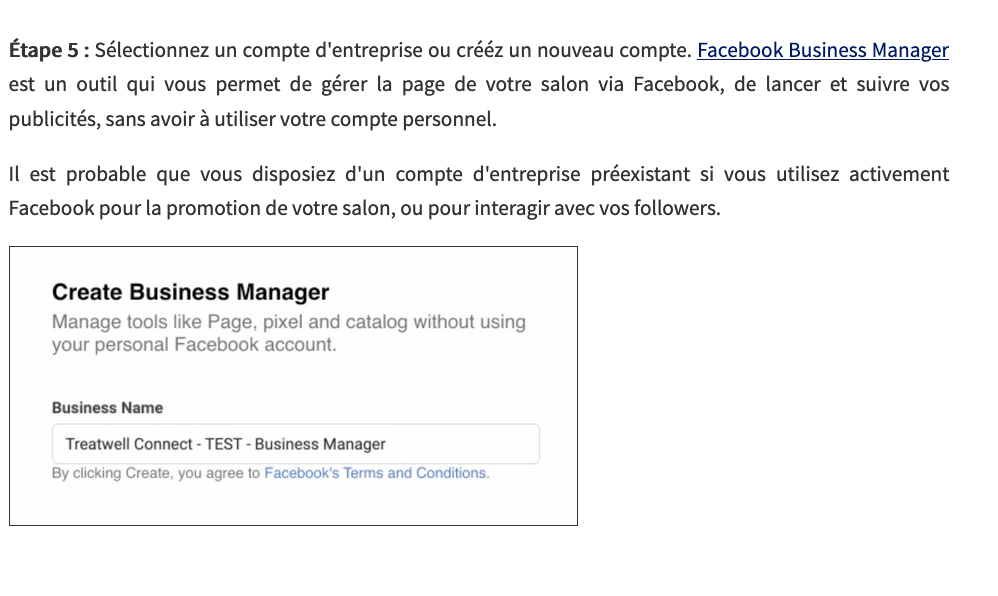This screenshot has height=596, width=998.
Task: Click the Create Business Manager heading
Action: (x=190, y=292)
